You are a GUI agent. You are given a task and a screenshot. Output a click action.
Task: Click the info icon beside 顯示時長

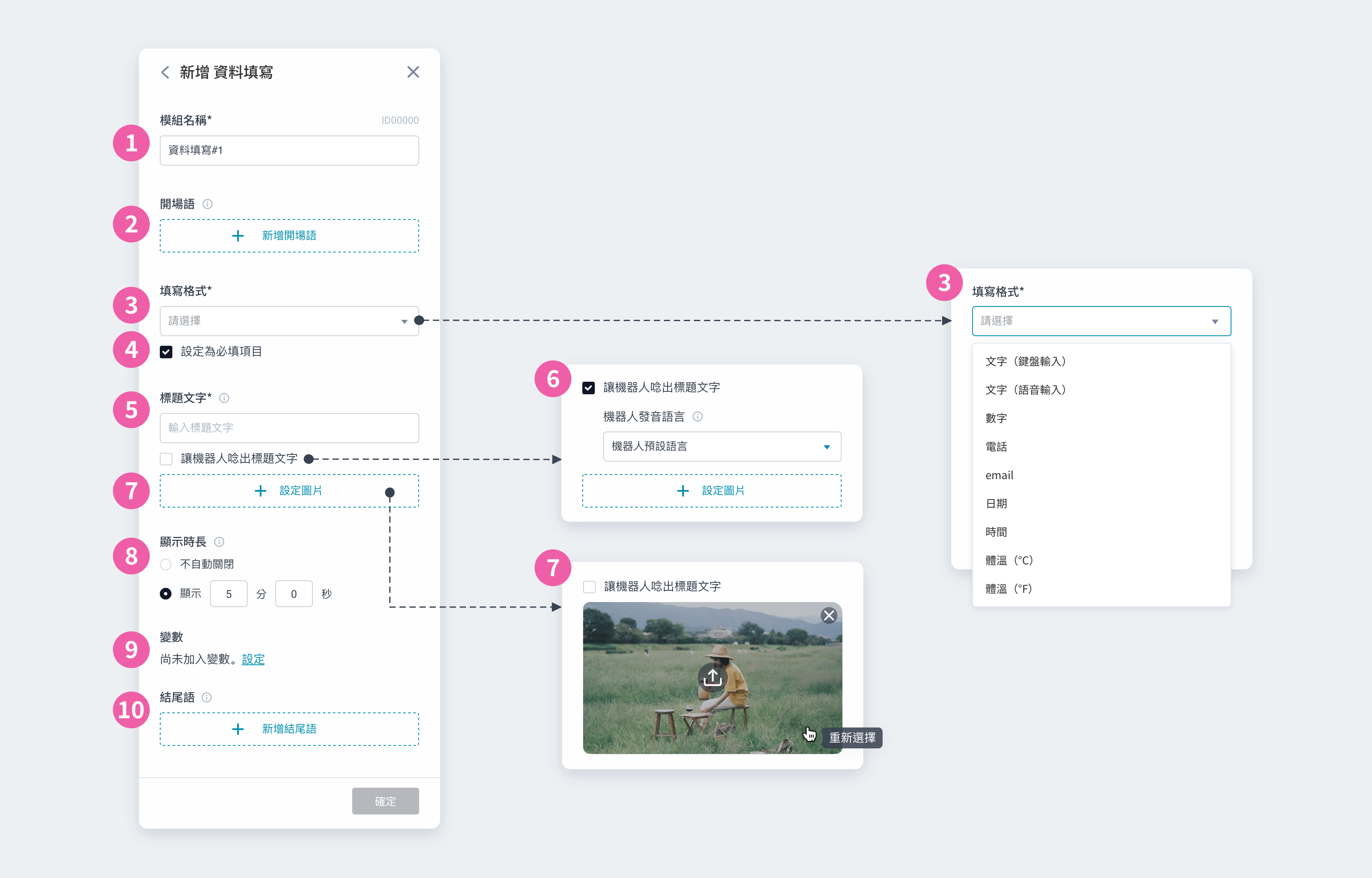[219, 541]
